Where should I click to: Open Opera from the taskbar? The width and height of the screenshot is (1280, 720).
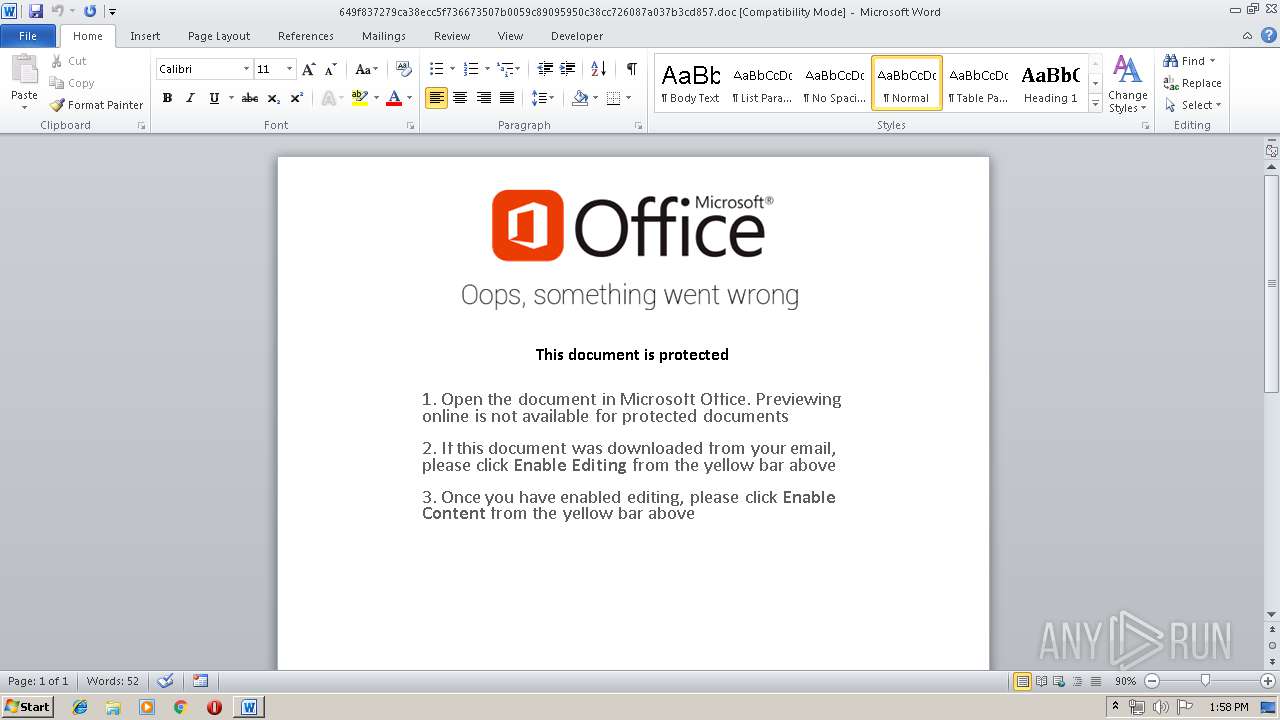point(214,707)
